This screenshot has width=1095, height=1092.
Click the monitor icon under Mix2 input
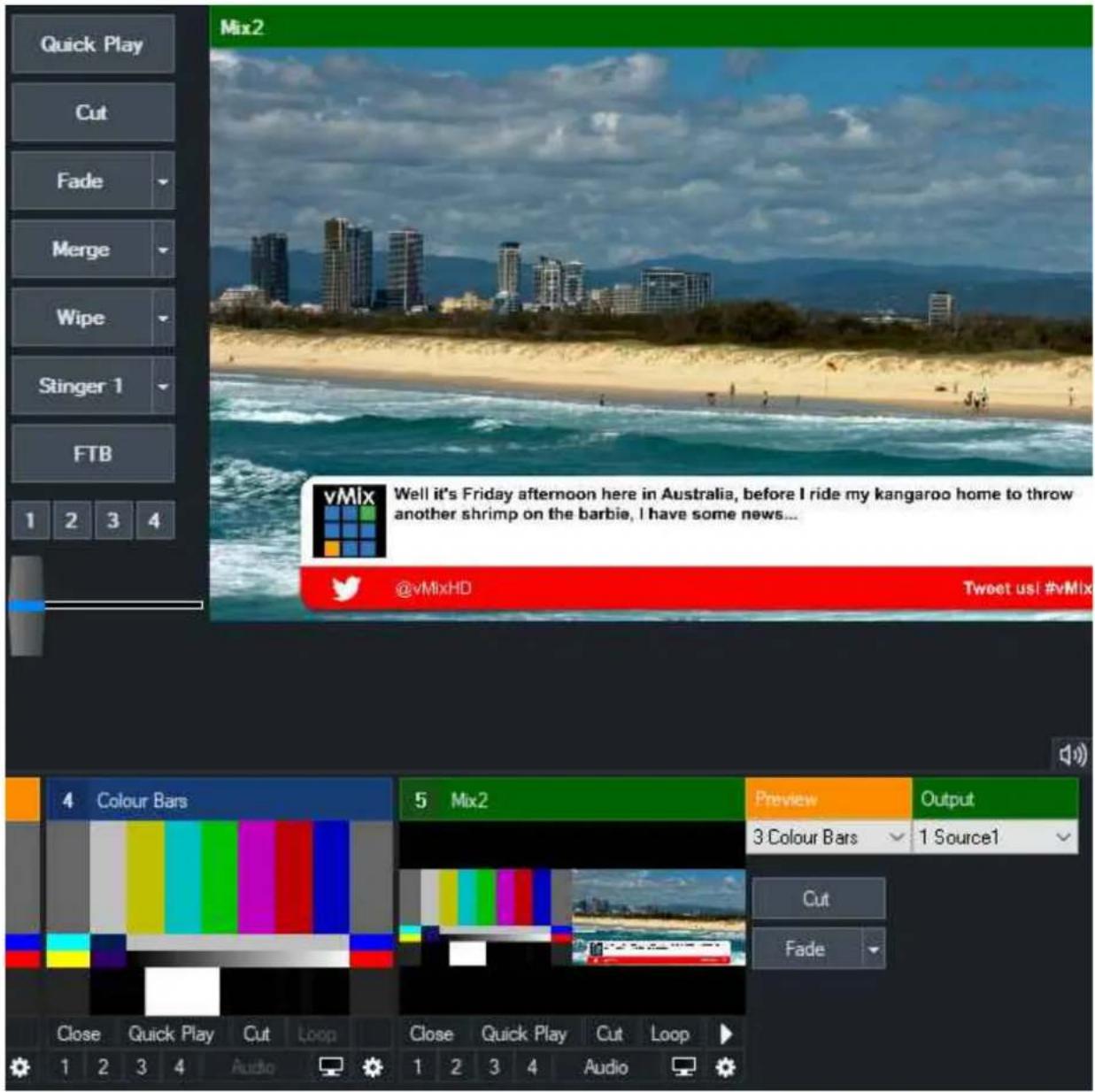pyautogui.click(x=684, y=1067)
